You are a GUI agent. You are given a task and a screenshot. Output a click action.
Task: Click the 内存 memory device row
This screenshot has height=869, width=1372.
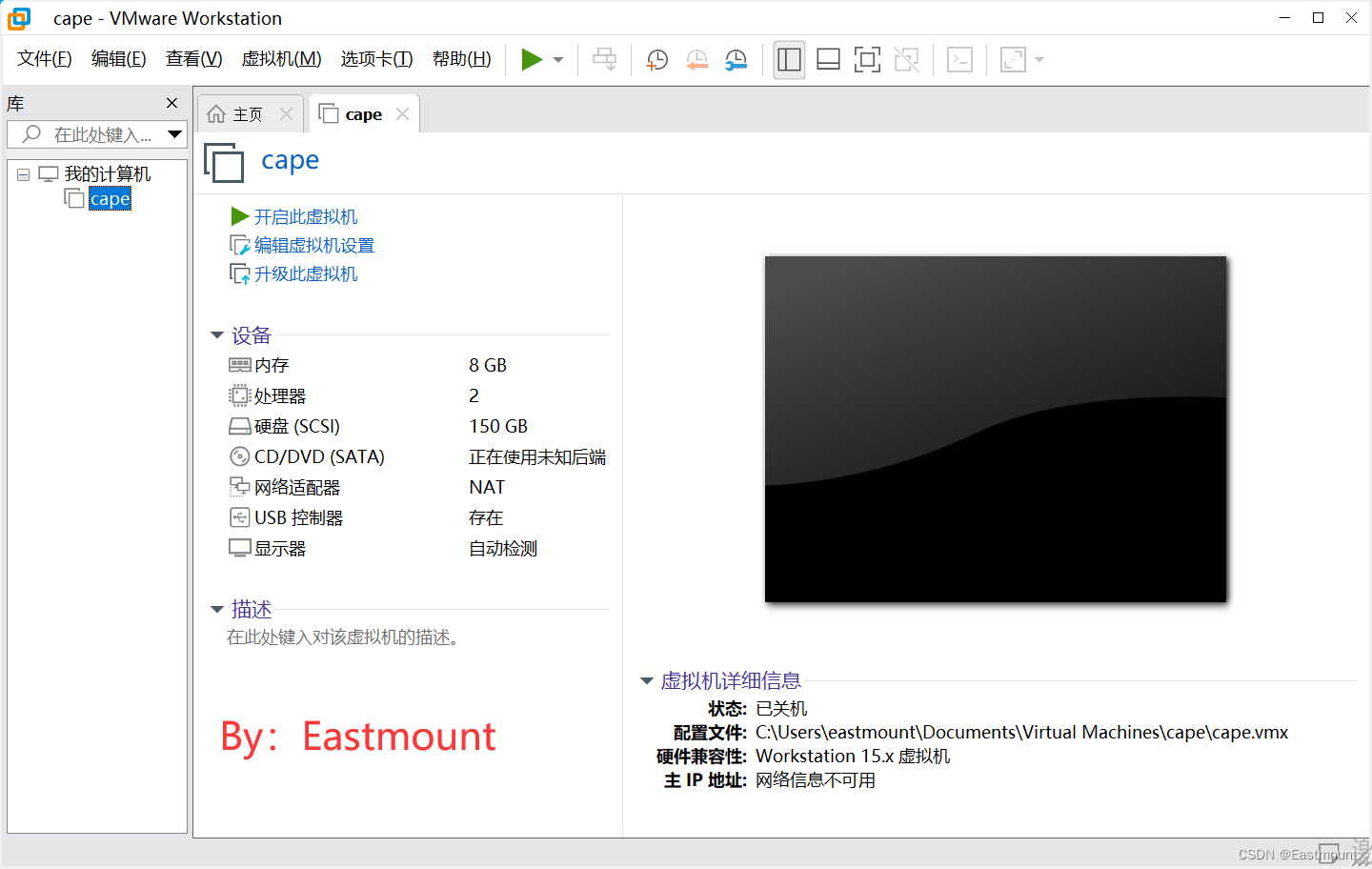[x=417, y=365]
